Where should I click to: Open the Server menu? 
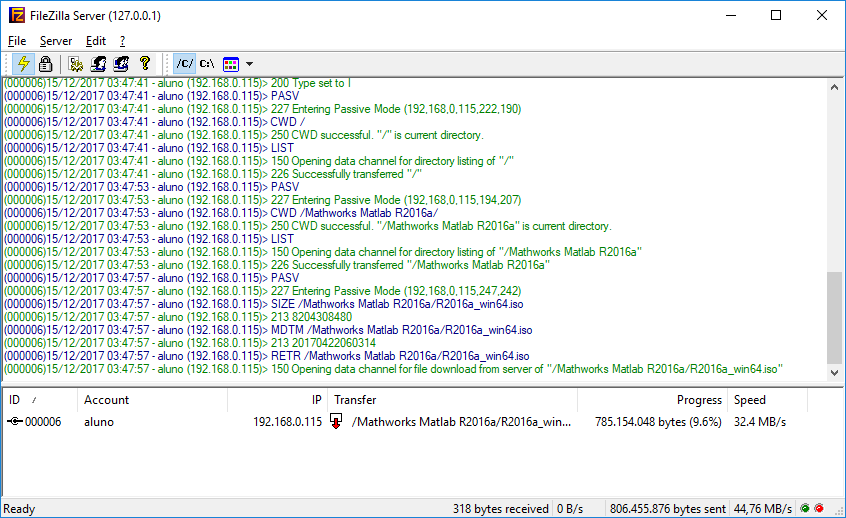point(56,41)
